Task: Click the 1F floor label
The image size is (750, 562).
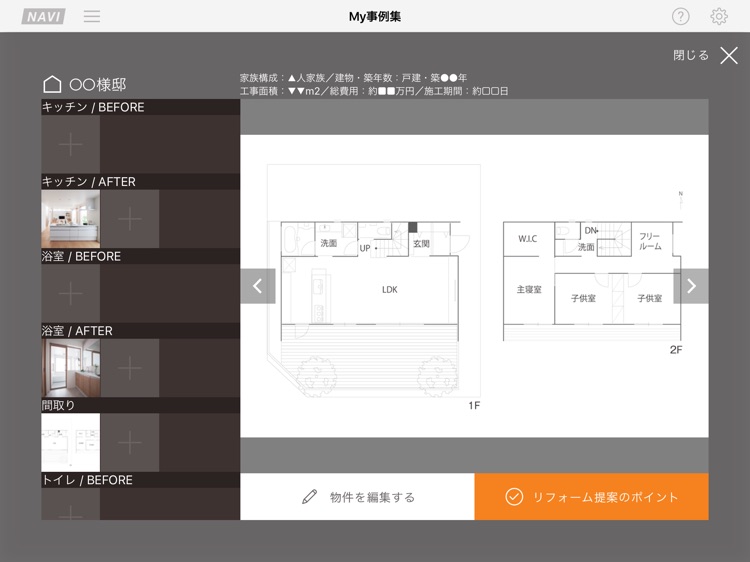Action: [474, 406]
